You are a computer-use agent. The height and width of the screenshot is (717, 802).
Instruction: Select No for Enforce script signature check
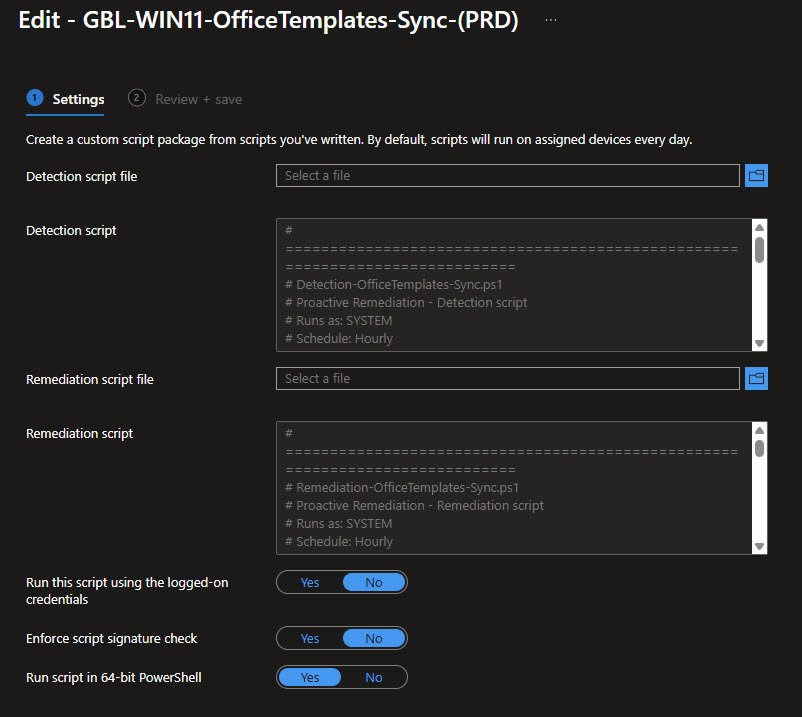point(373,638)
